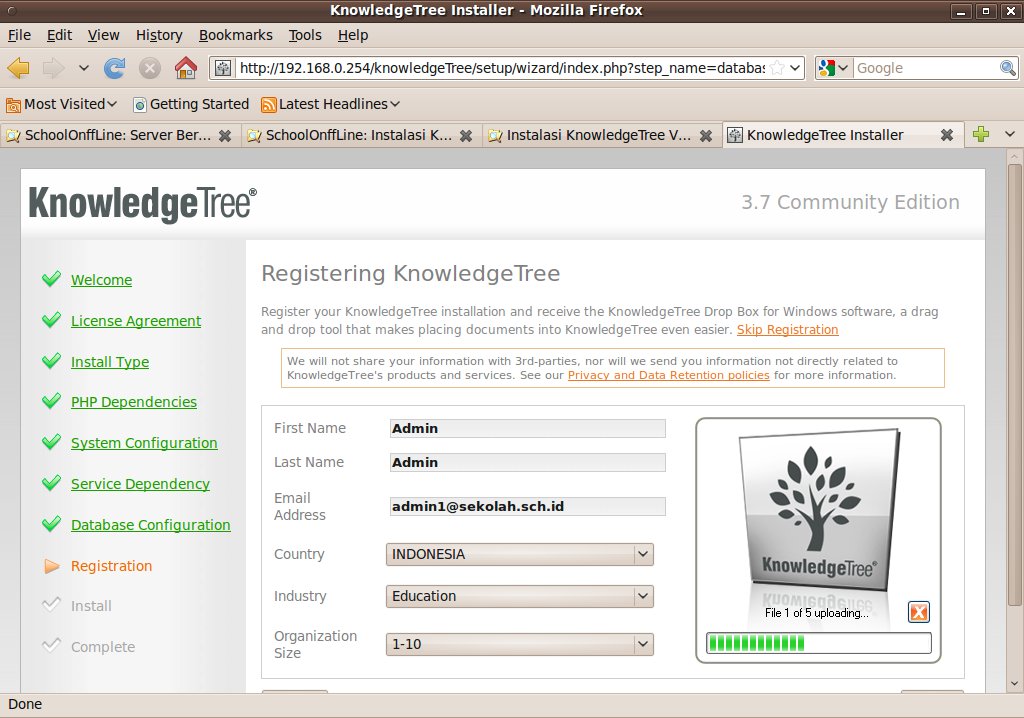Click the upload progress bar
The height and width of the screenshot is (718, 1024).
tap(818, 643)
